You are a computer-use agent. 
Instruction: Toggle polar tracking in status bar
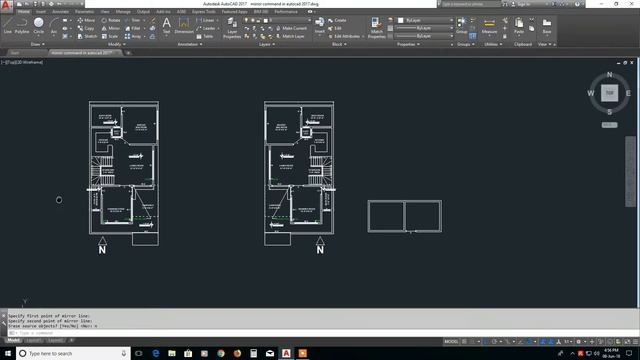[x=494, y=342]
